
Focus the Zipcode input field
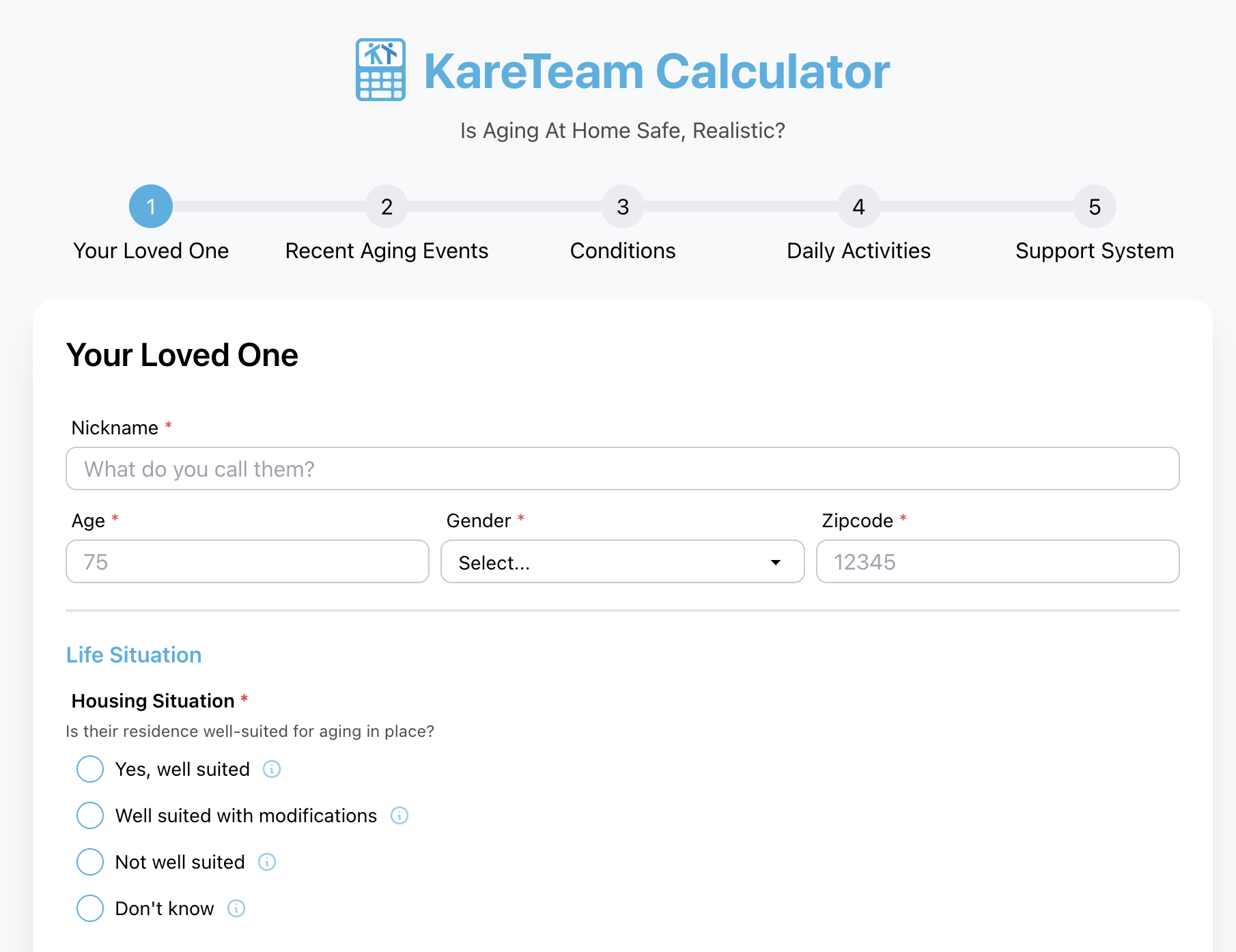click(998, 561)
